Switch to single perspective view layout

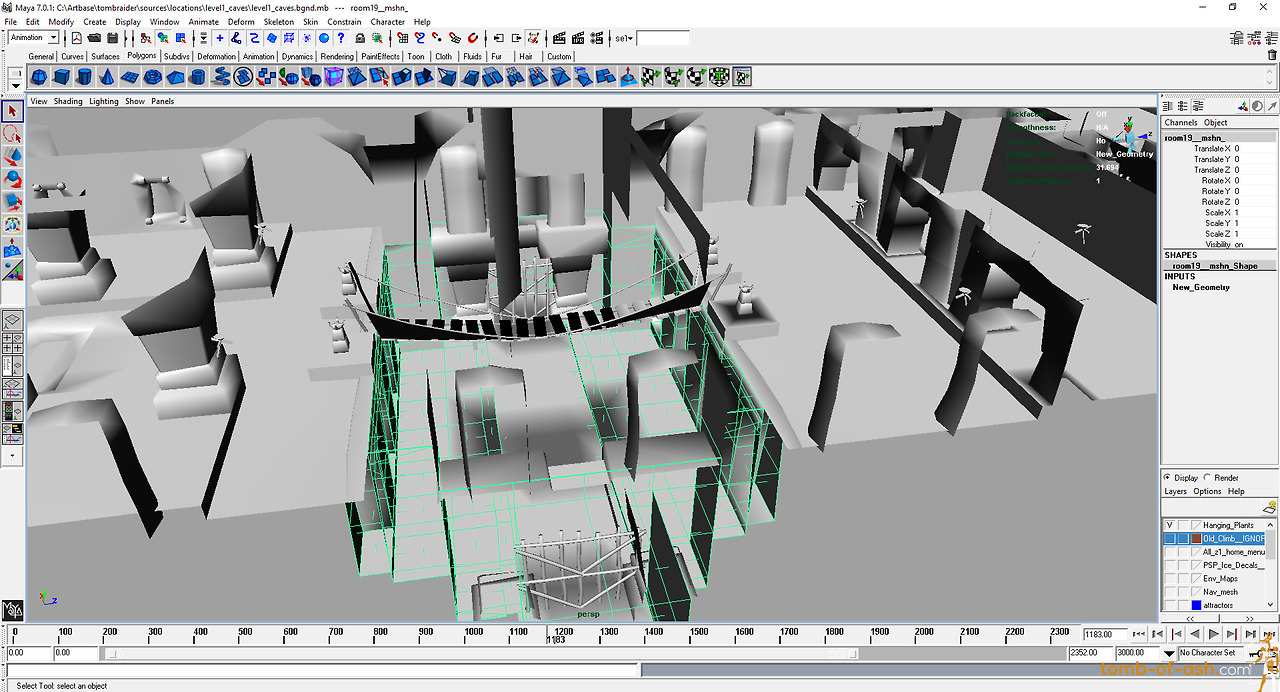(13, 322)
